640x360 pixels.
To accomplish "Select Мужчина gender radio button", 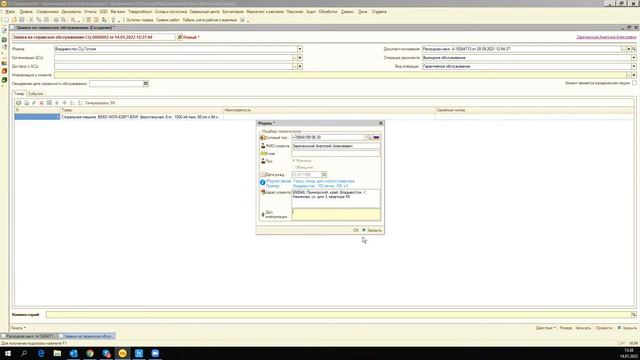I will click(x=293, y=161).
